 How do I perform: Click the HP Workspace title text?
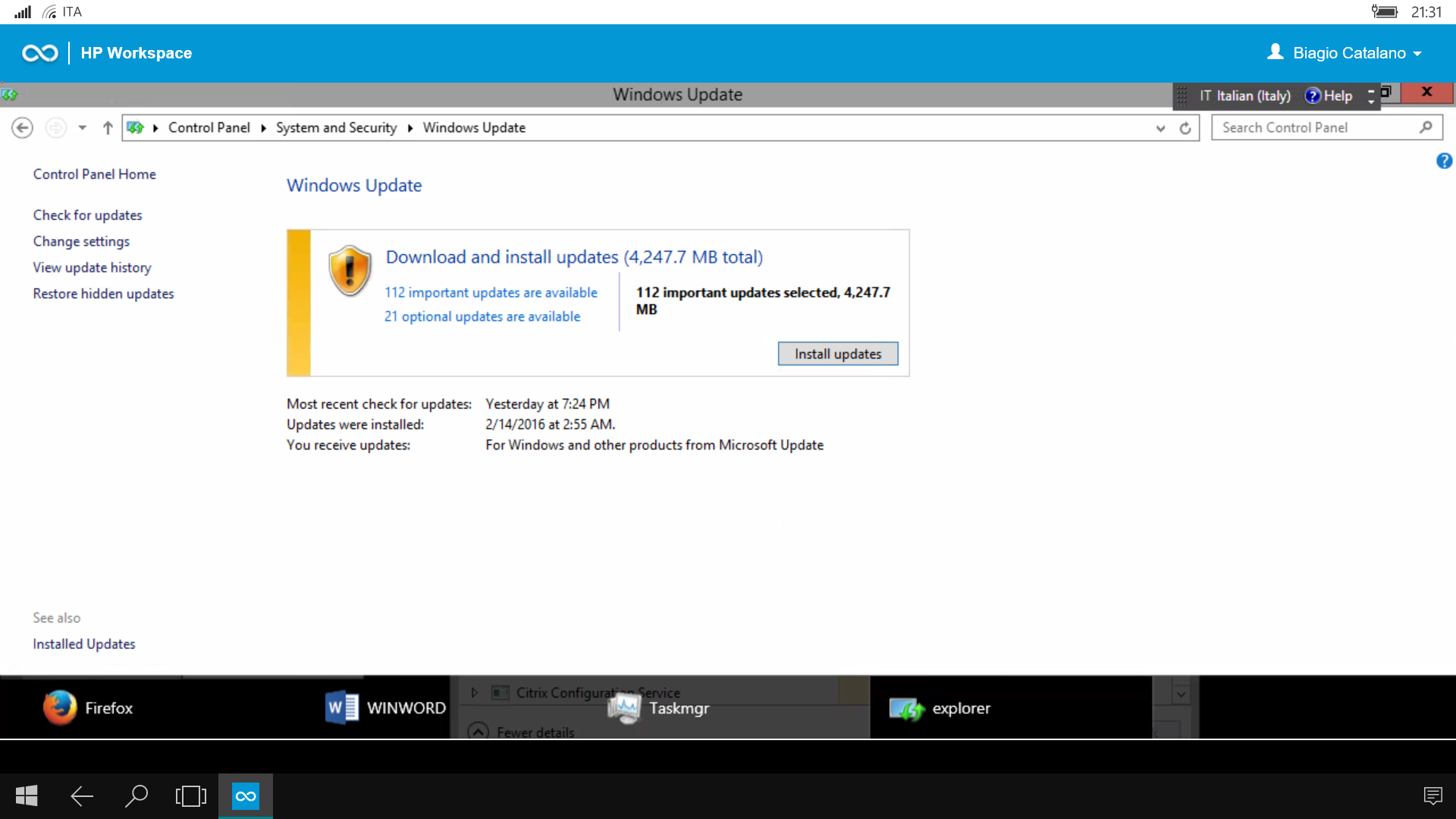(136, 53)
